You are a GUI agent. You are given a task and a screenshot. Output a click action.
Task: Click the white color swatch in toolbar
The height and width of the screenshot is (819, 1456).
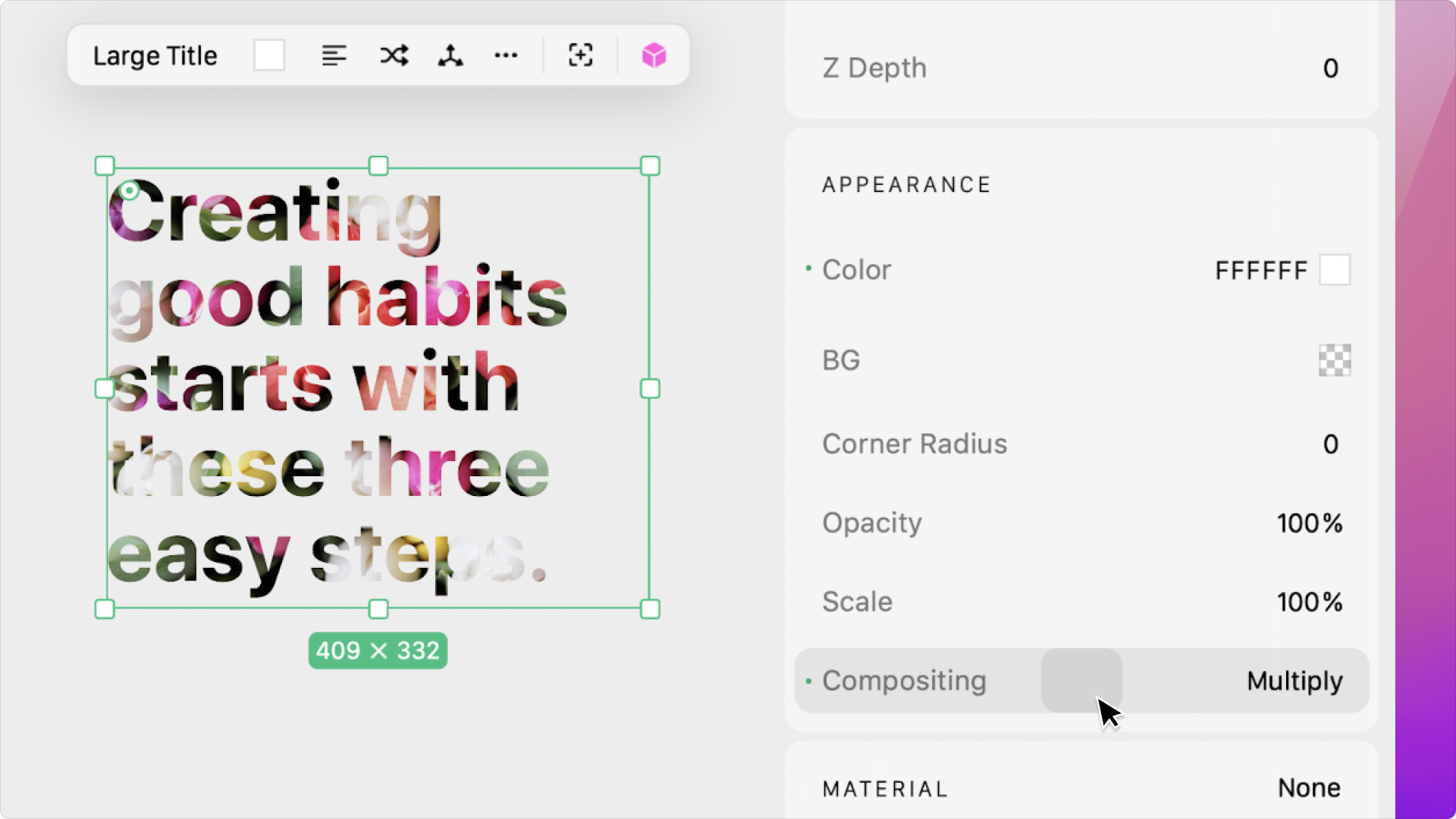(269, 55)
